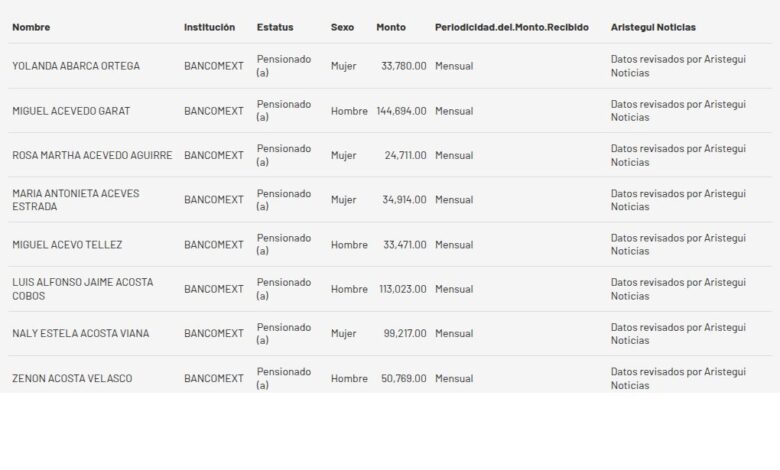The height and width of the screenshot is (470, 780).
Task: Click the ROSA MARTHA ACEVEDO AGUIRRE name cell
Action: pyautogui.click(x=92, y=155)
